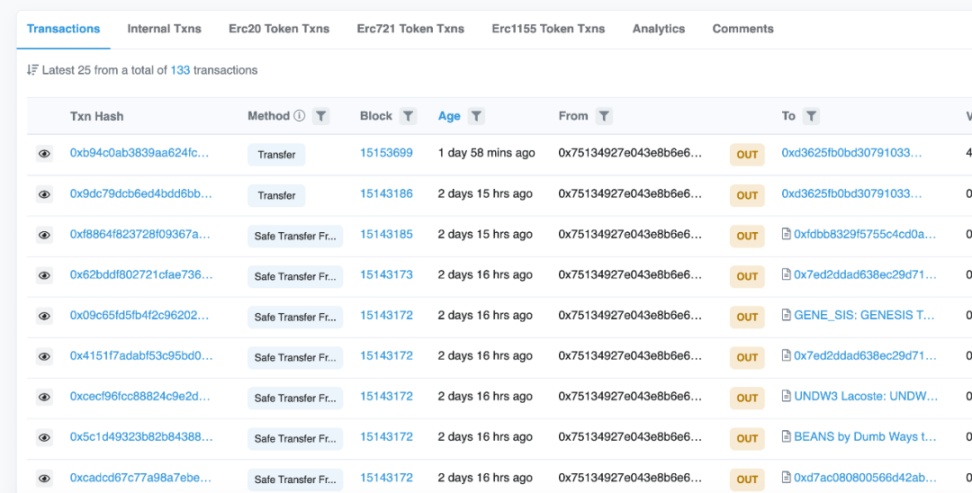
Task: Switch to the Internal Txns tab
Action: [x=164, y=28]
